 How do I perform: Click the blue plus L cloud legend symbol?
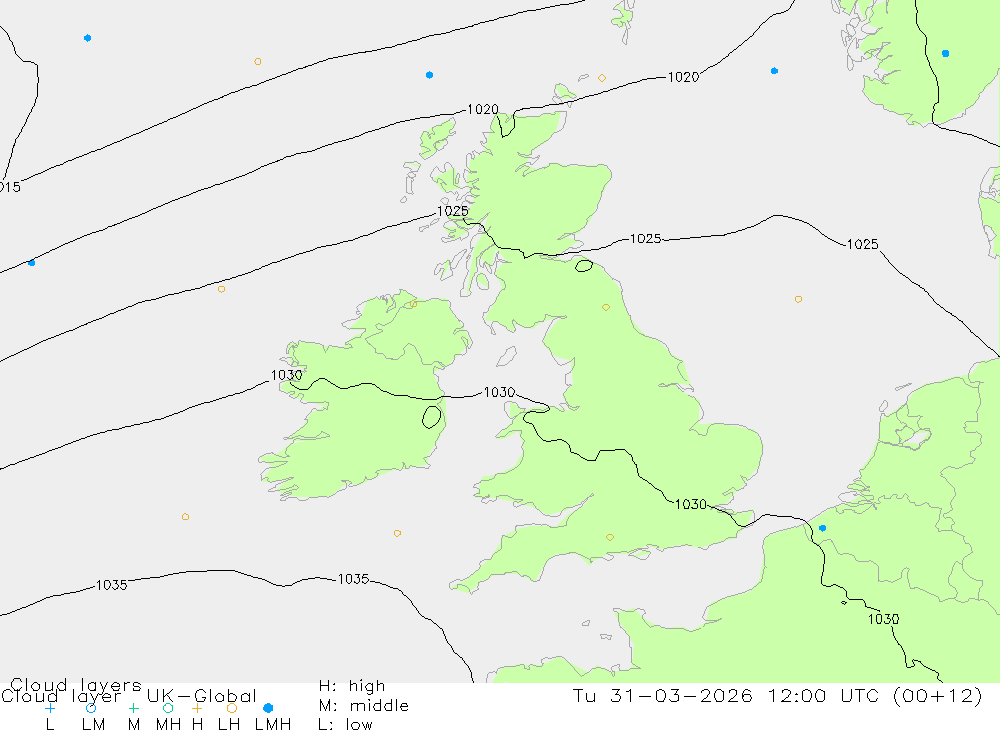(50, 708)
